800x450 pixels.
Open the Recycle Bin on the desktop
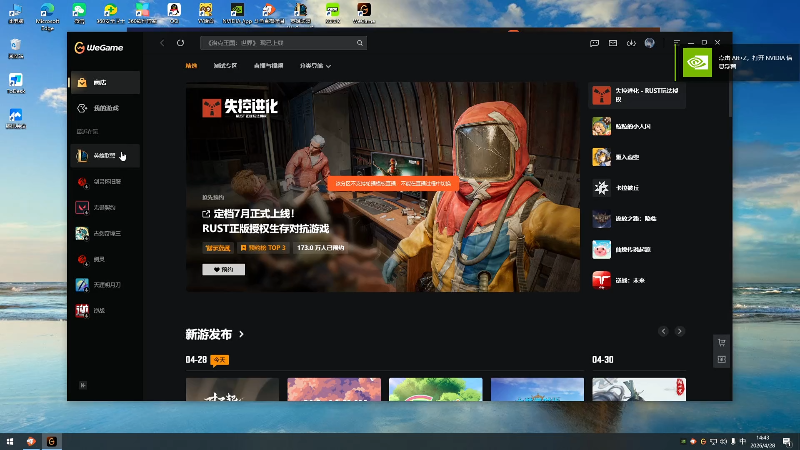click(x=16, y=49)
